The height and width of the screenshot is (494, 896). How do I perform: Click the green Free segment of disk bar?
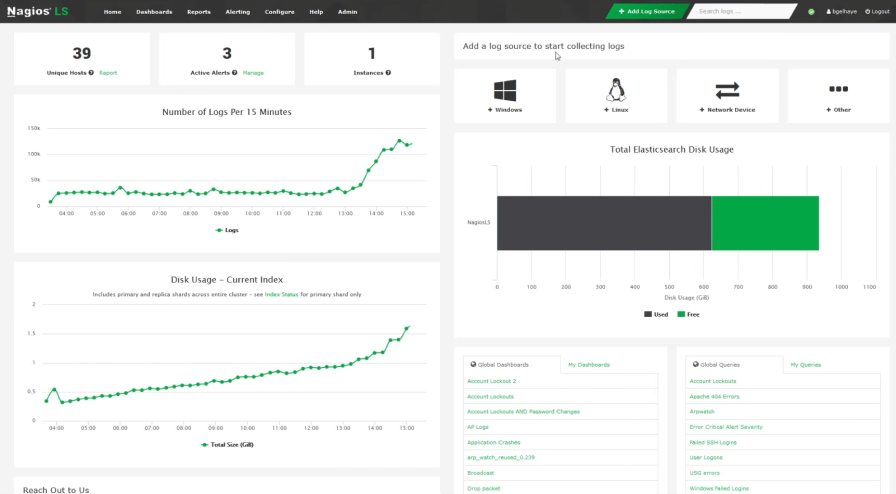[765, 223]
